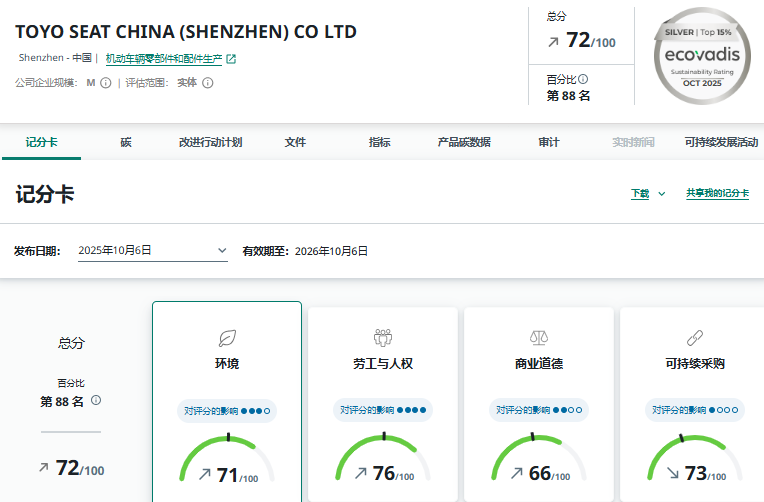Image resolution: width=764 pixels, height=502 pixels.
Task: Expand the 下载 dropdown menu
Action: (x=648, y=193)
